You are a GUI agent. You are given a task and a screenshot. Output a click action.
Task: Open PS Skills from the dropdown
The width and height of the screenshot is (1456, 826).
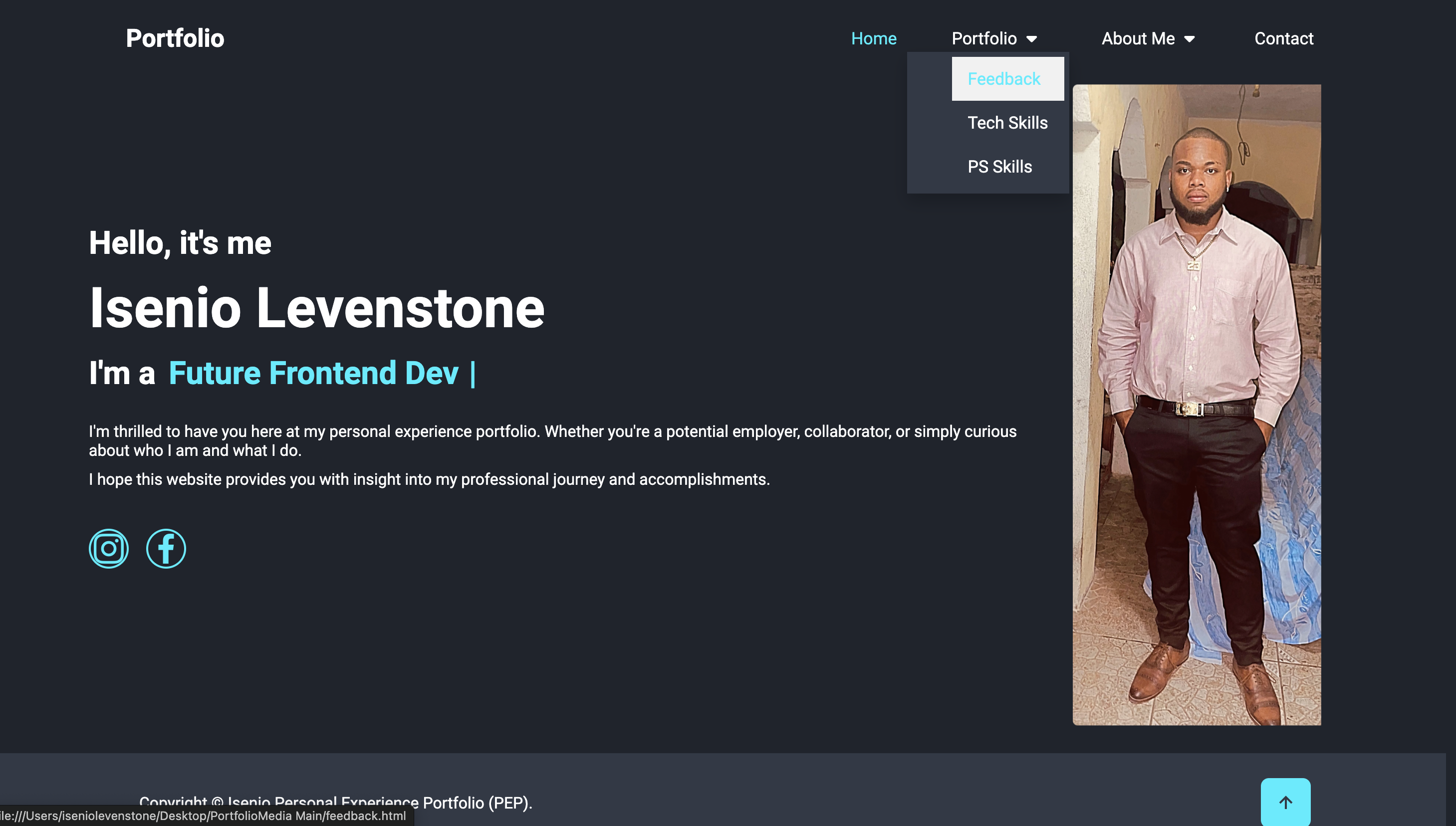point(999,167)
